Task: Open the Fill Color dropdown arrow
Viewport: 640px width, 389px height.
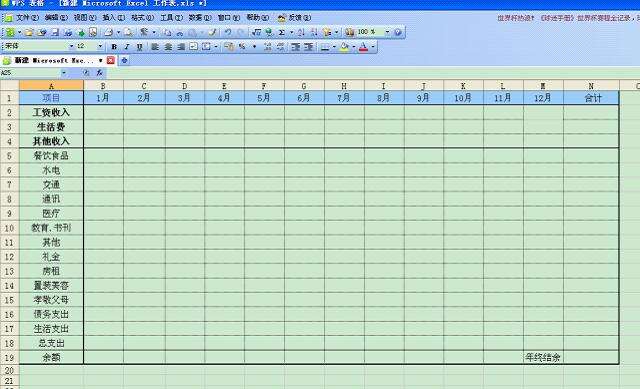Action: 353,47
